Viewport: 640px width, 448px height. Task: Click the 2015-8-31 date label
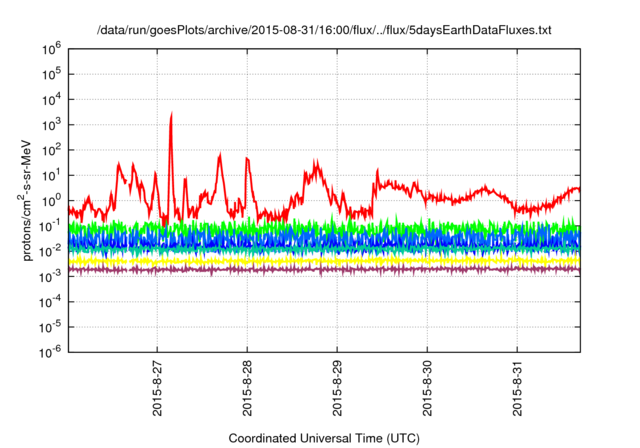click(518, 388)
